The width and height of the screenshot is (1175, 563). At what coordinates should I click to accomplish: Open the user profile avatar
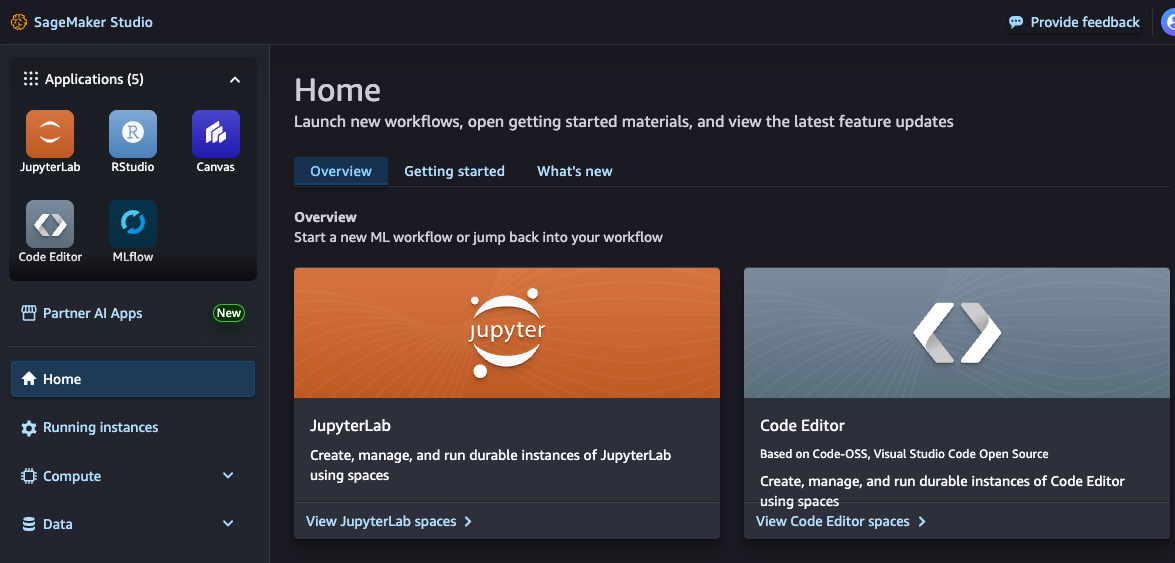1169,22
